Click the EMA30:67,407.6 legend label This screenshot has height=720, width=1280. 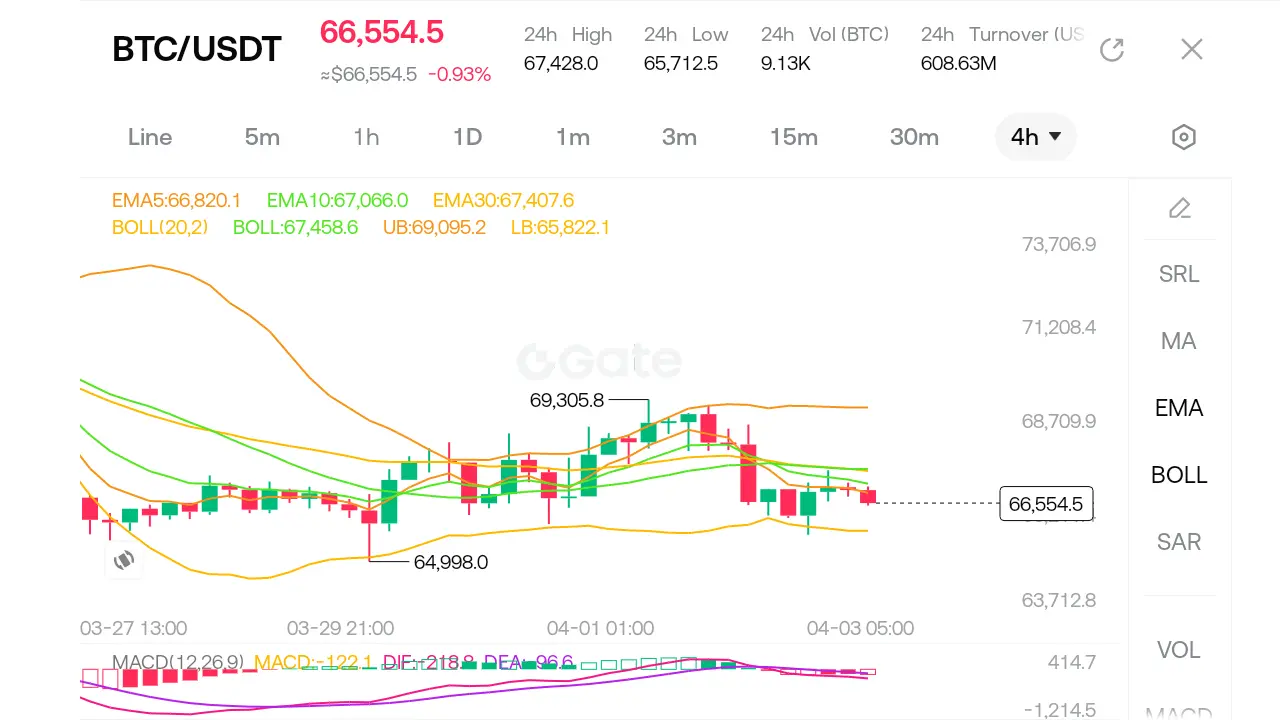click(504, 200)
